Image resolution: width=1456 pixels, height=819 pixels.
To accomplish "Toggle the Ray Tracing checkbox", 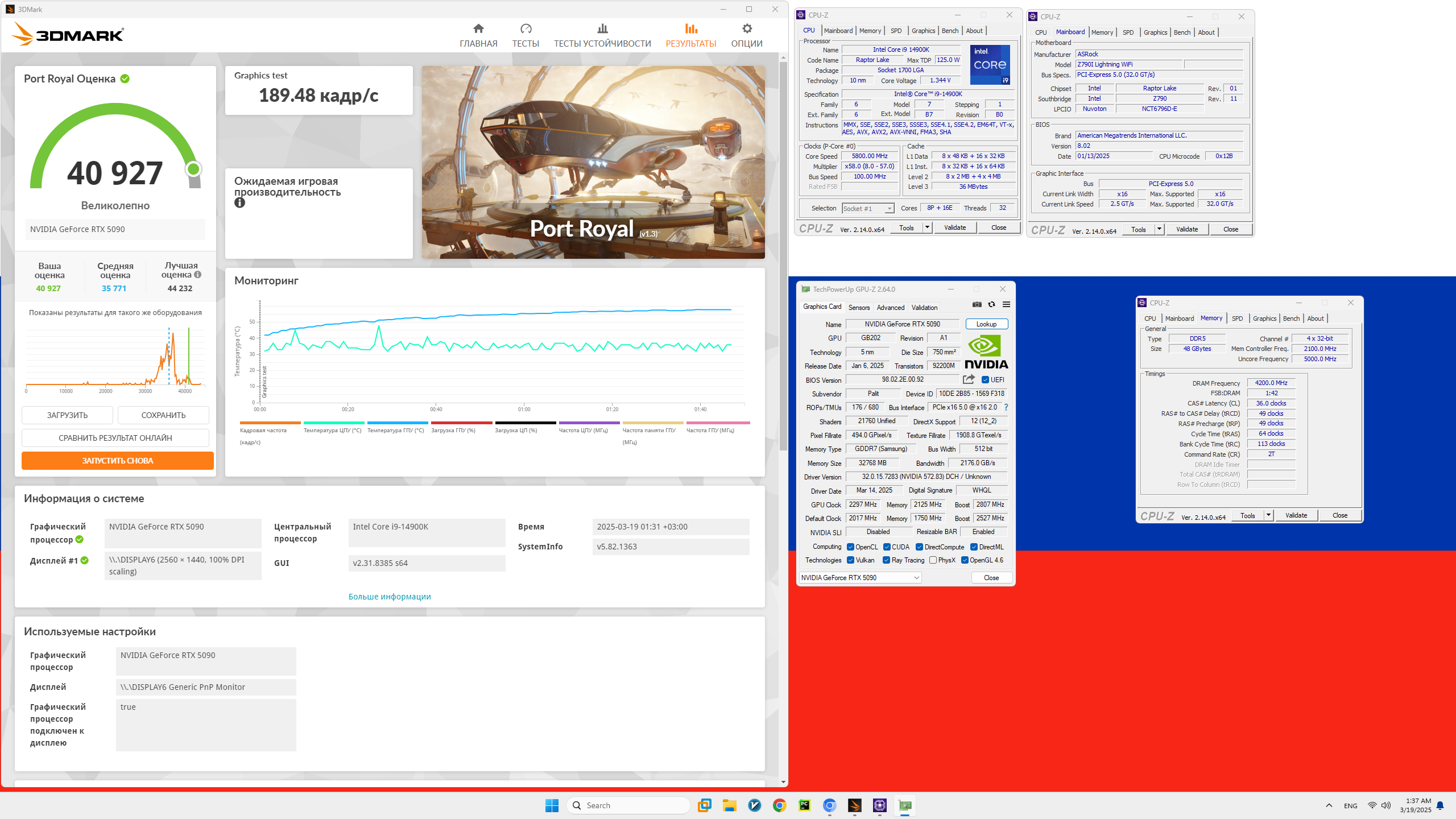I will point(886,560).
